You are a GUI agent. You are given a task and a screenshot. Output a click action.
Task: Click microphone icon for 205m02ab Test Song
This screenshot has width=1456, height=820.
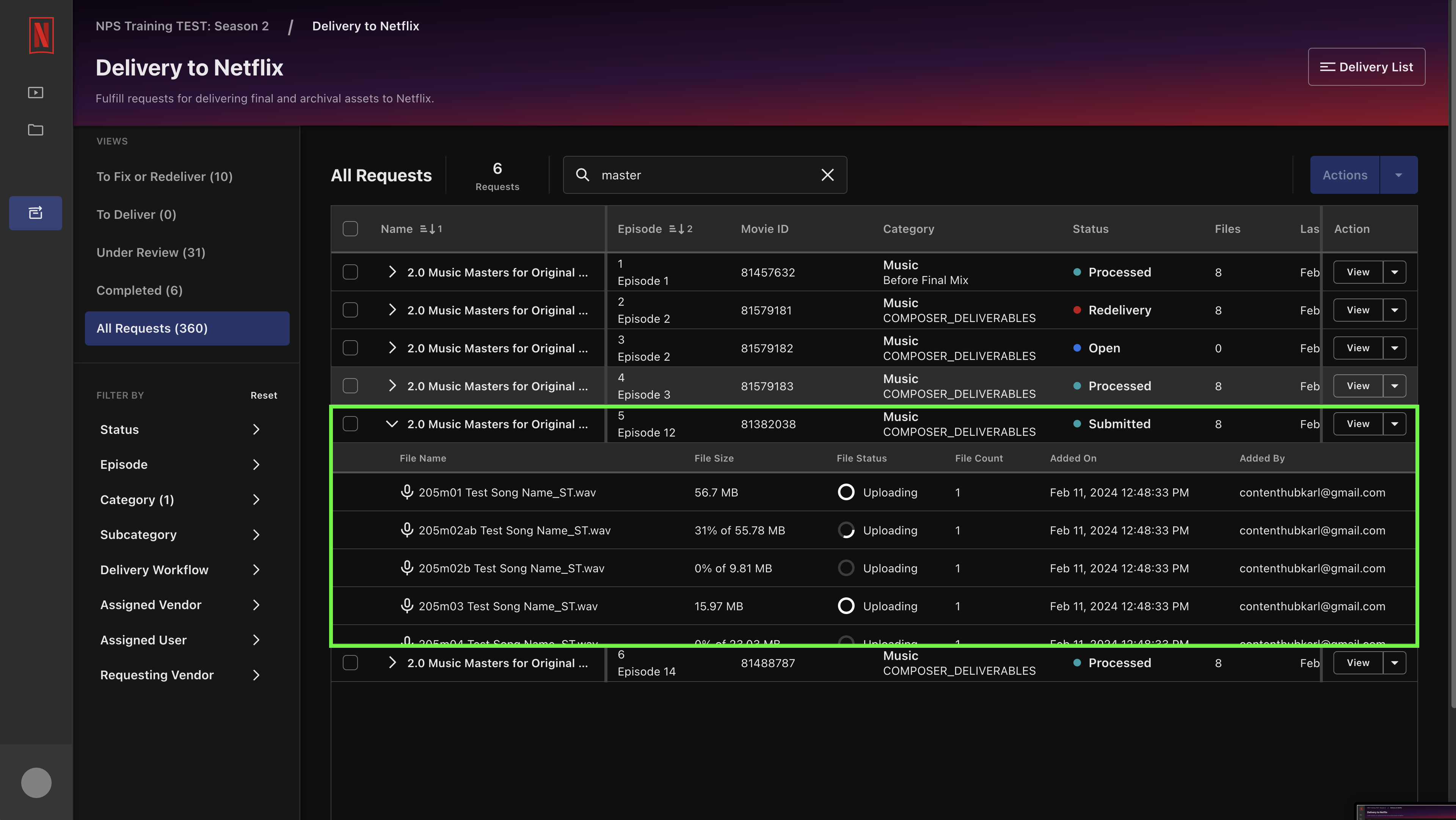(406, 529)
